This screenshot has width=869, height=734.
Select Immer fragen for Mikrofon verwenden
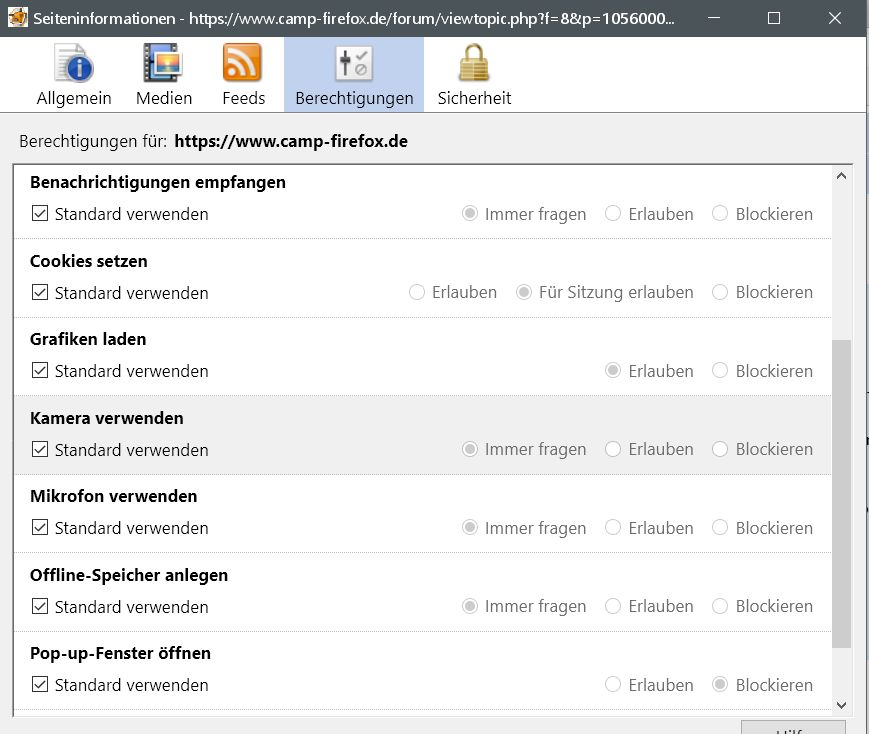point(470,528)
